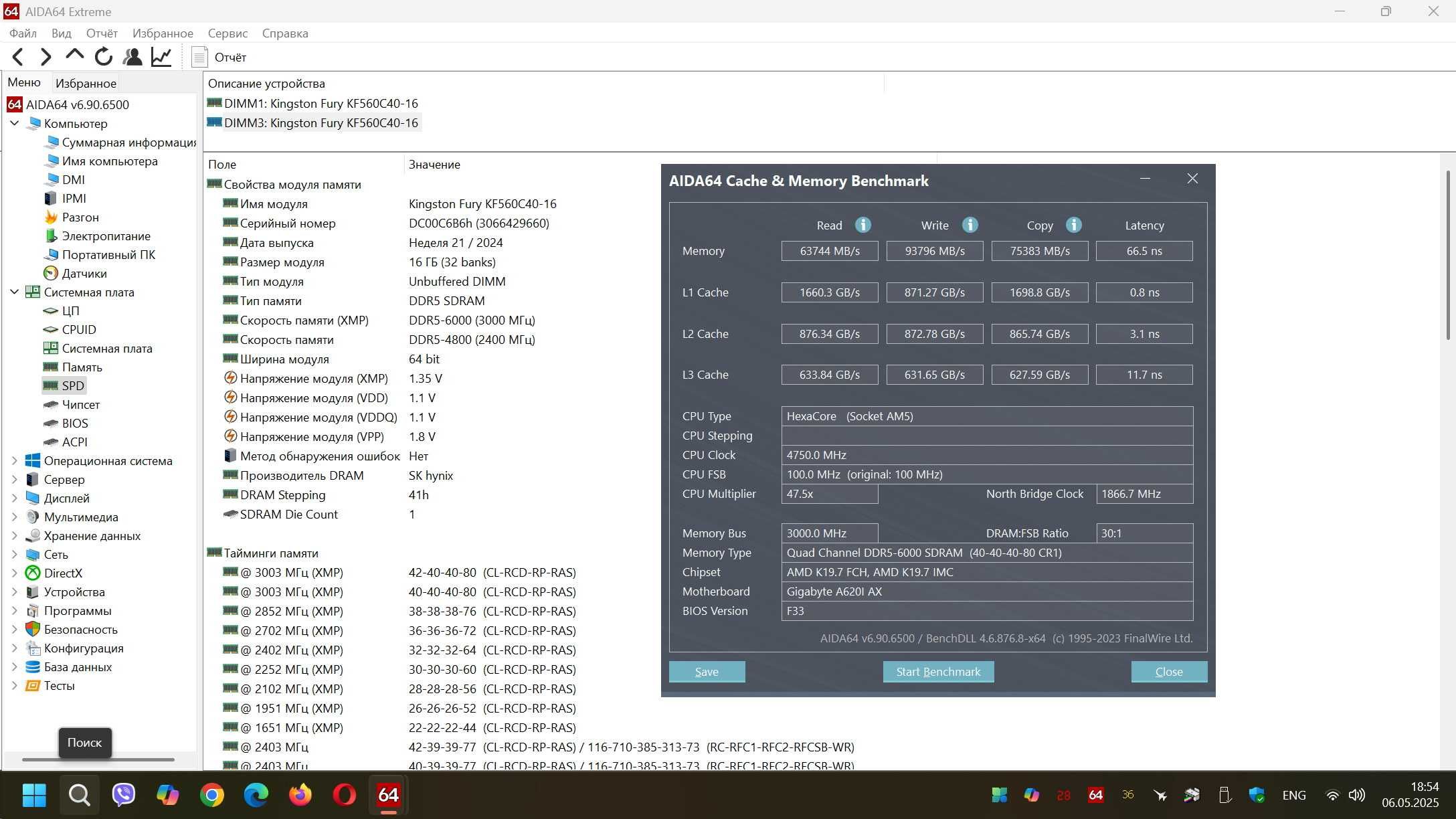Open ACPI item in tree

(x=74, y=442)
